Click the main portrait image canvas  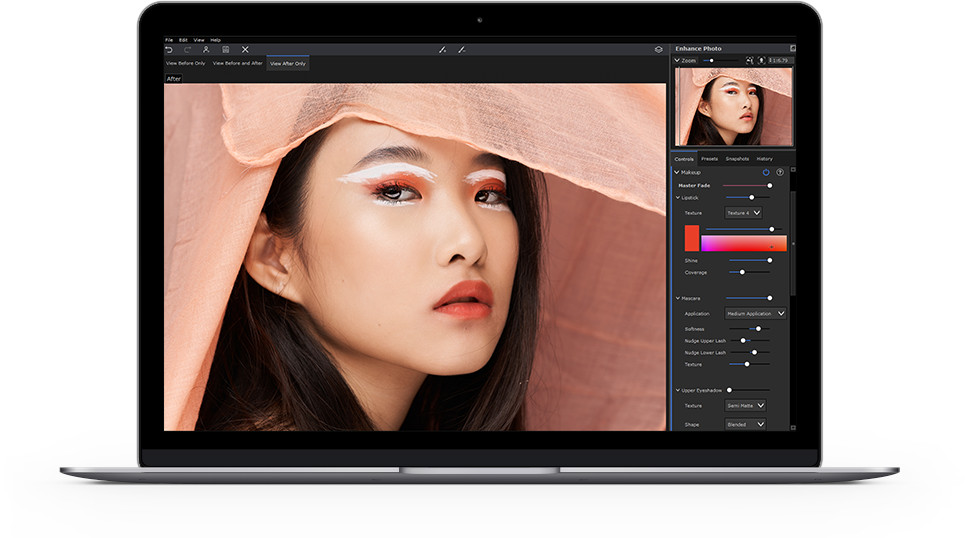pyautogui.click(x=415, y=257)
